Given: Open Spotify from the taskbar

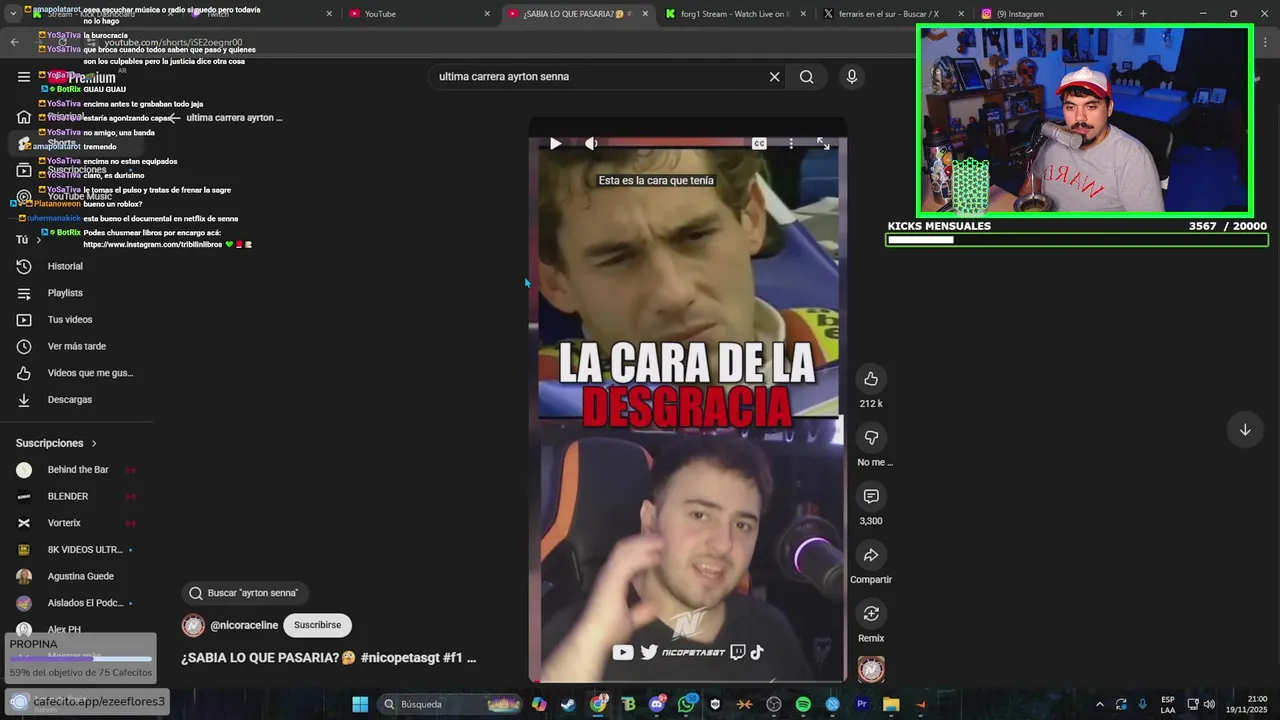Looking at the screenshot, I should point(803,704).
